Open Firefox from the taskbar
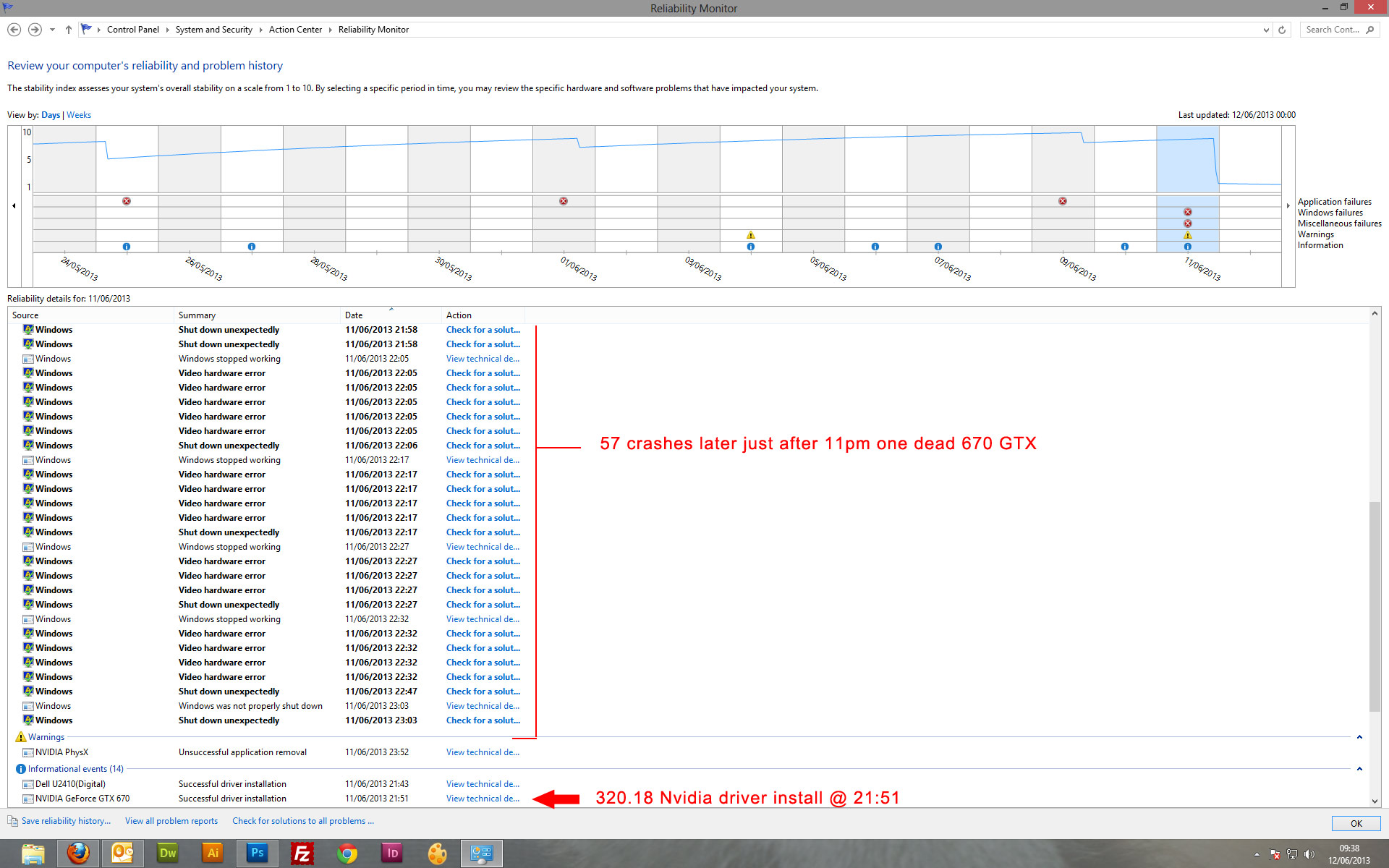 point(78,854)
